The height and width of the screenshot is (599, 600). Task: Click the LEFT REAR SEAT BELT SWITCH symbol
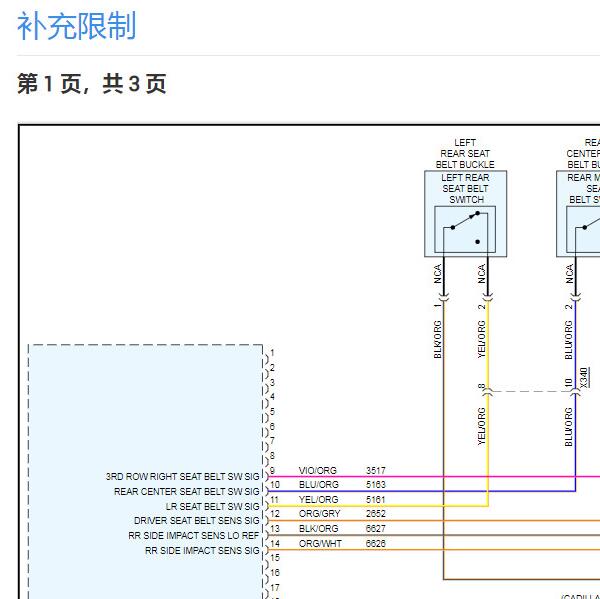point(465,229)
